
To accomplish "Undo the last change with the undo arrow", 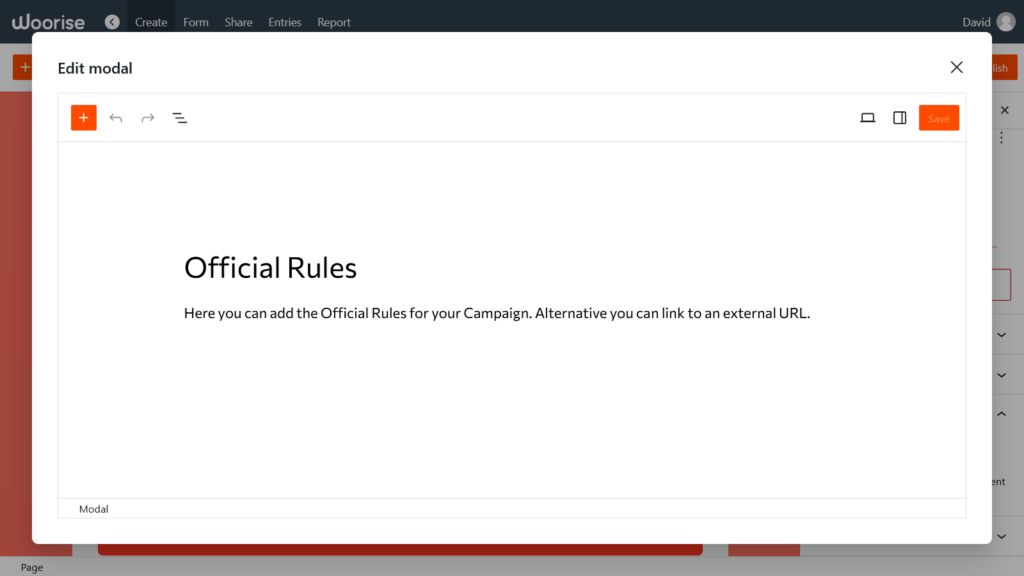I will (x=116, y=117).
